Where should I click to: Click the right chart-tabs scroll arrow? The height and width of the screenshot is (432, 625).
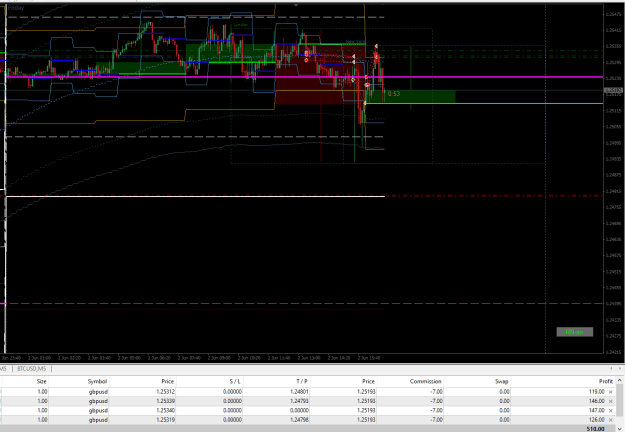point(620,369)
